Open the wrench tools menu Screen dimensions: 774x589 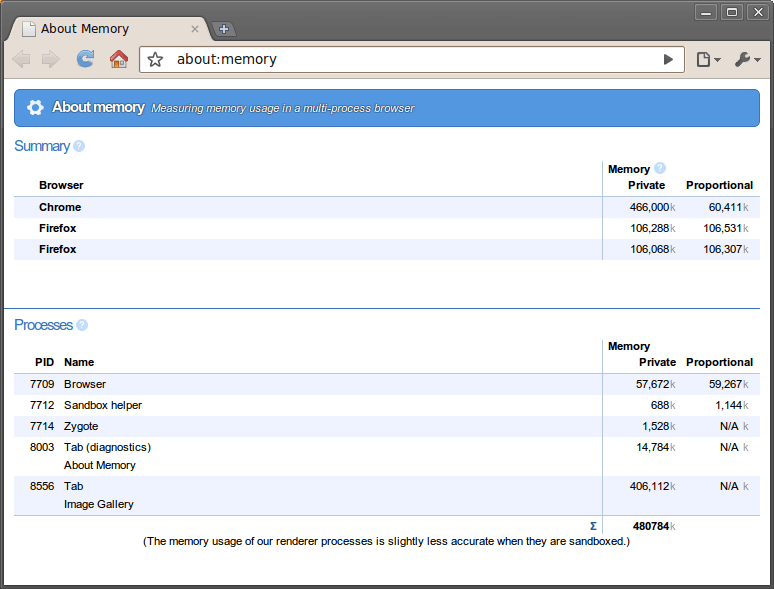coord(747,60)
